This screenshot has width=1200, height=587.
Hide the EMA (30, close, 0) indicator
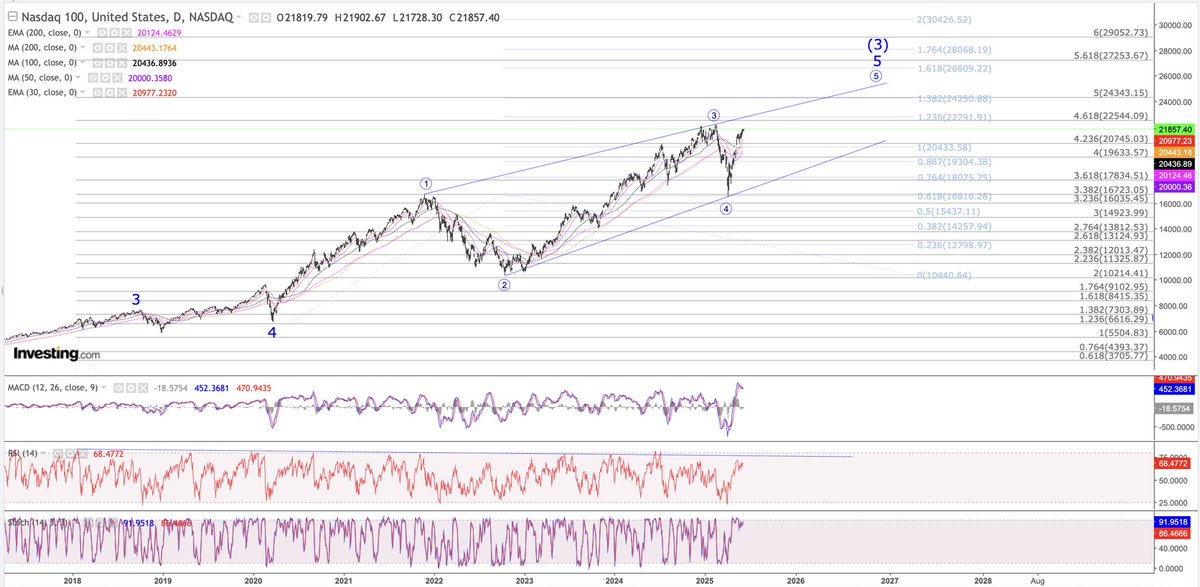coord(97,93)
